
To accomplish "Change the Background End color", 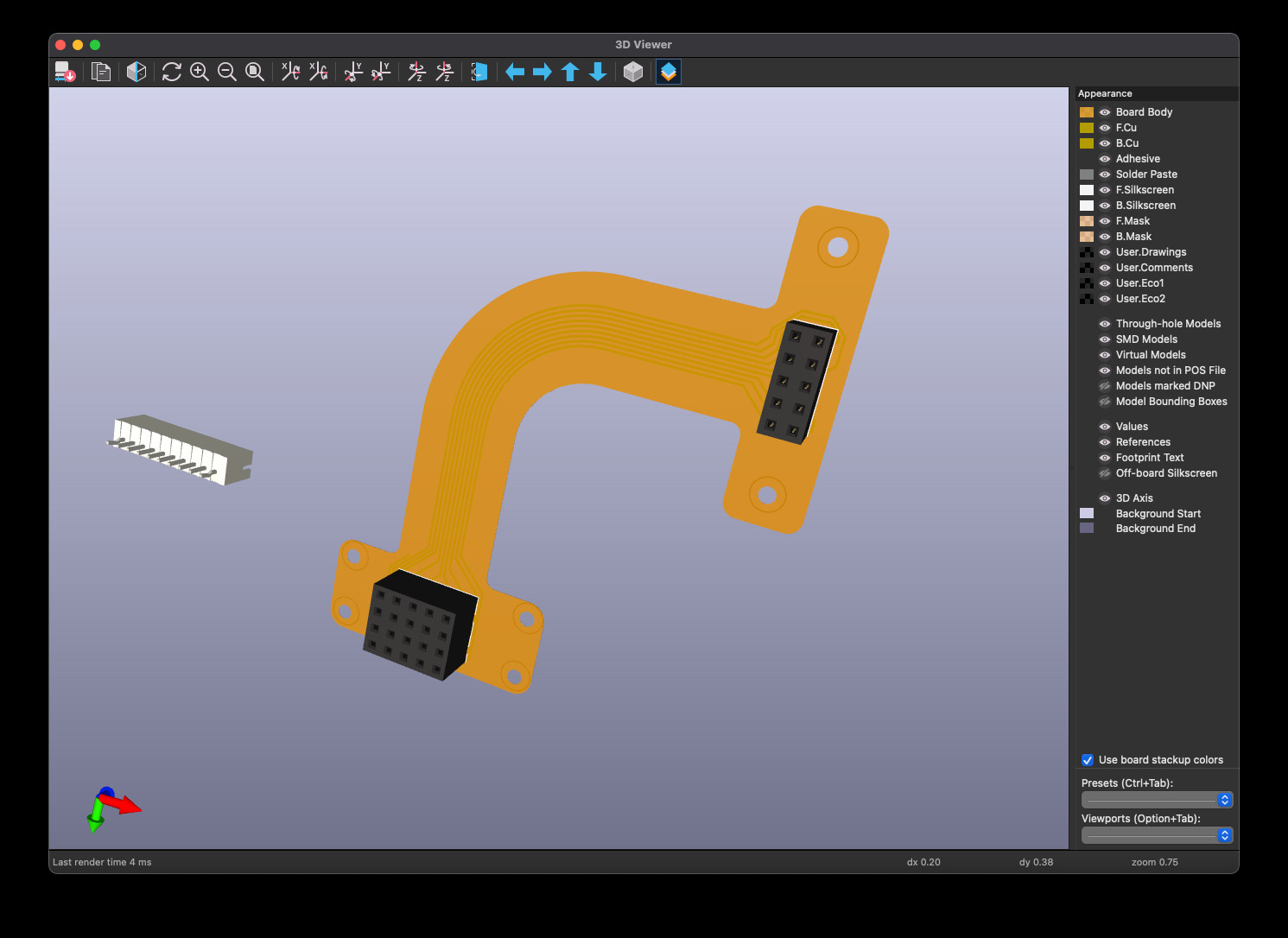I will 1087,528.
